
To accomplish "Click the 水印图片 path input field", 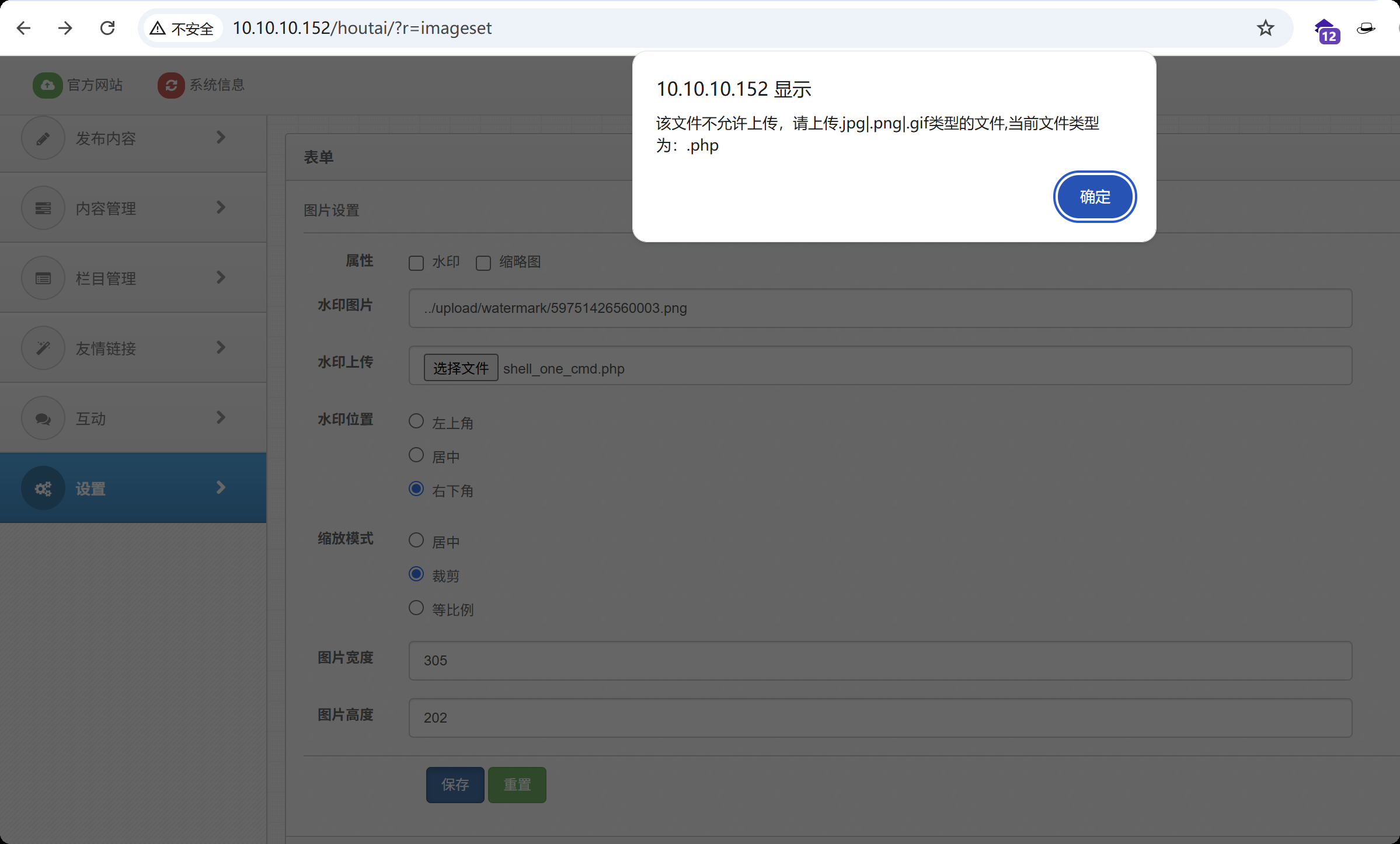I will tap(880, 308).
